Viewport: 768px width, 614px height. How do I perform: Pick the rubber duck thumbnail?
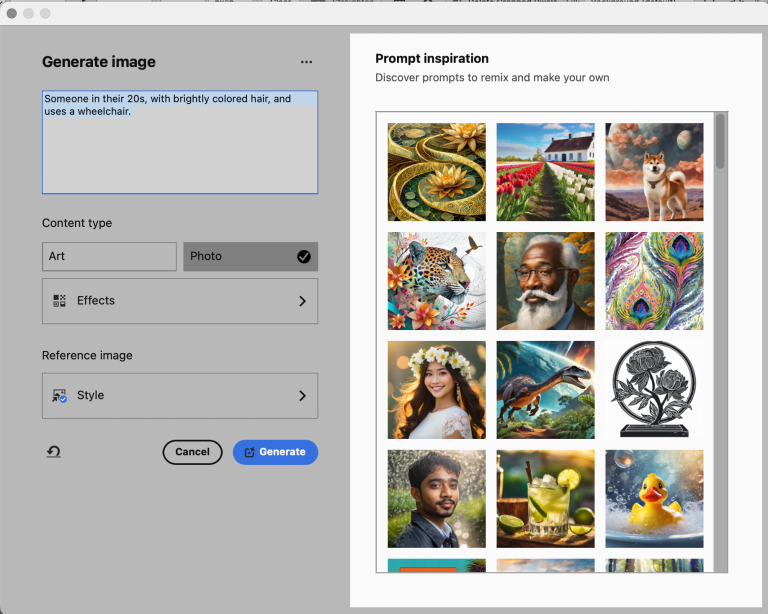[x=654, y=499]
